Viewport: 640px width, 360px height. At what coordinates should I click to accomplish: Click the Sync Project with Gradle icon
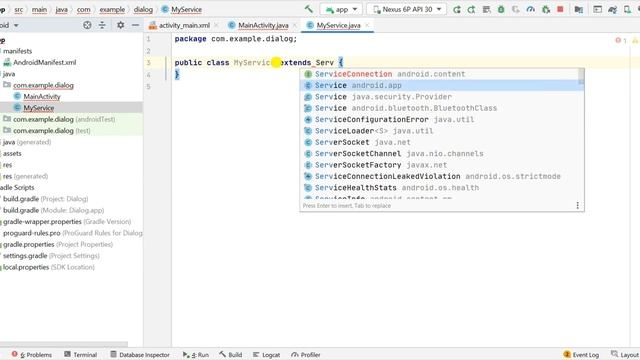click(x=612, y=9)
